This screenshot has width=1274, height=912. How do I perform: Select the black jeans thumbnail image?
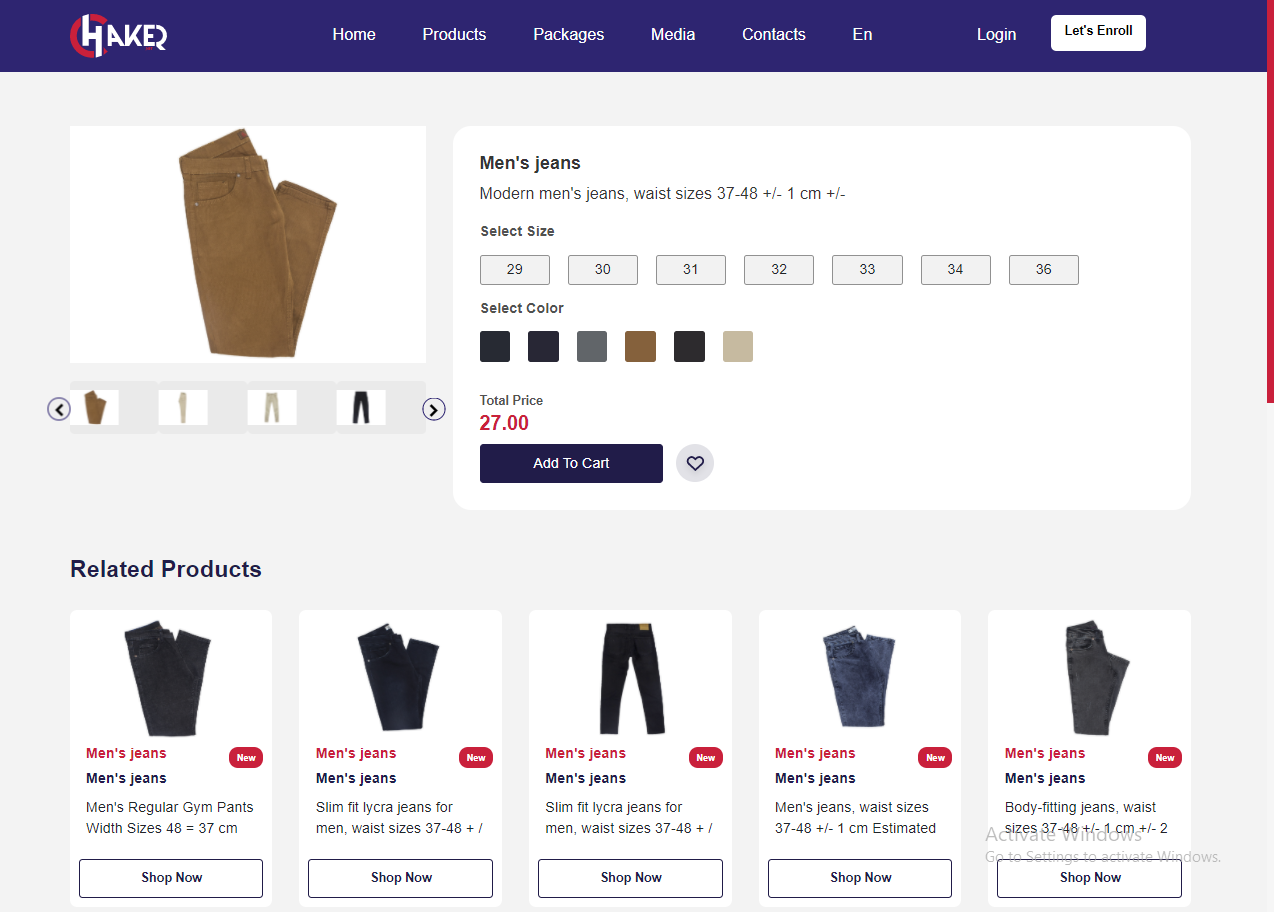point(361,407)
